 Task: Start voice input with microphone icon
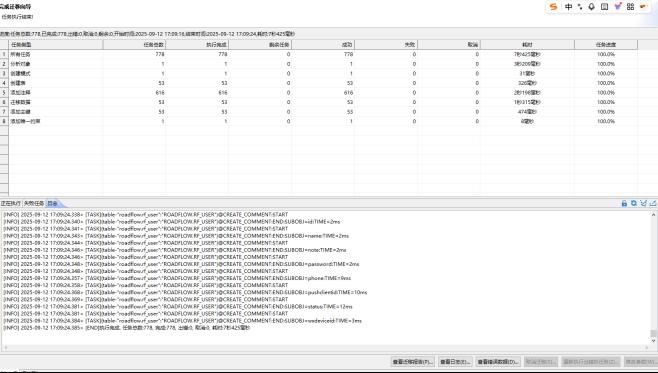(592, 7)
